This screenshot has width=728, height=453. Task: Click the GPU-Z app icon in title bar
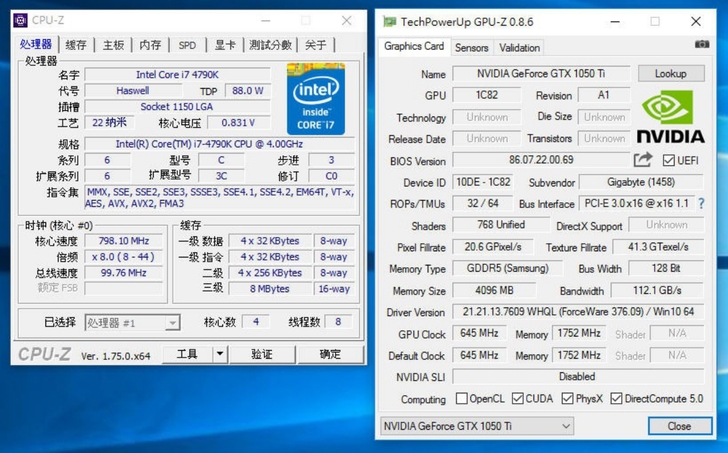pos(389,22)
